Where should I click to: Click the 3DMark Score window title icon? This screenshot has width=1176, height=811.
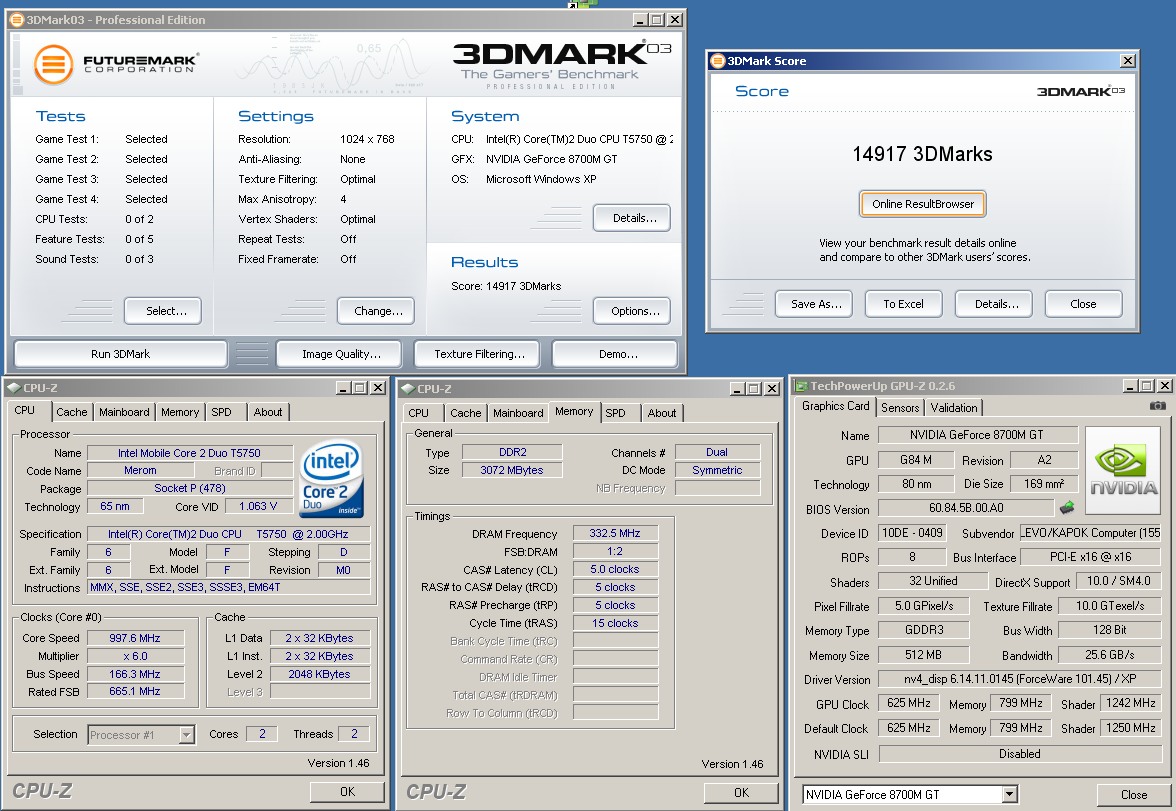[718, 61]
